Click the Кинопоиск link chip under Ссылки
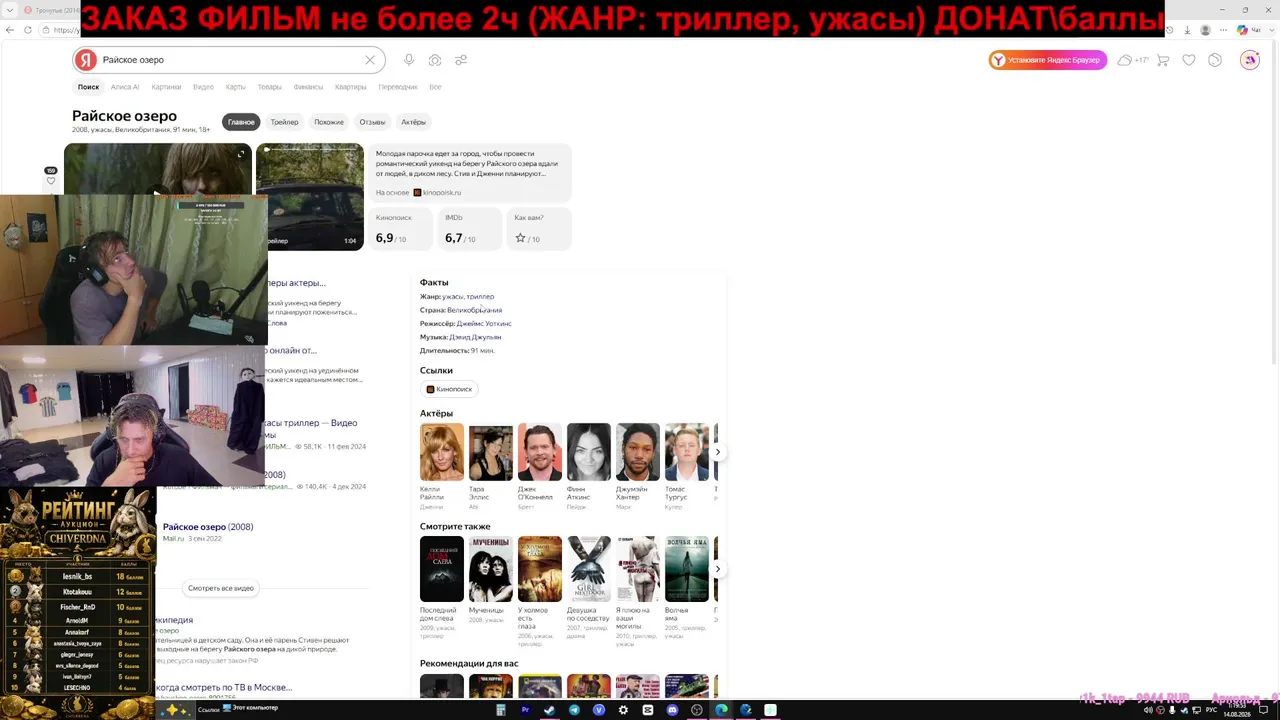 point(449,389)
